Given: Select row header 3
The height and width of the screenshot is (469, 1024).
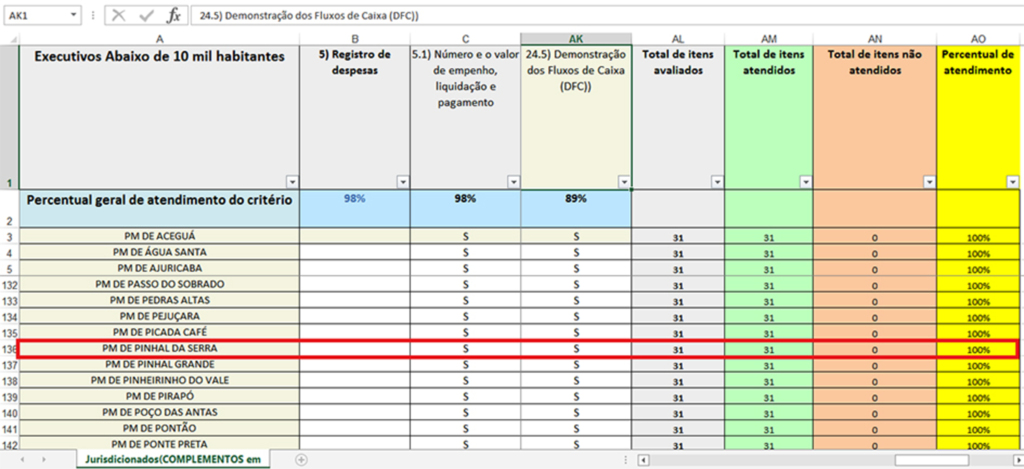Looking at the screenshot, I should (10, 236).
